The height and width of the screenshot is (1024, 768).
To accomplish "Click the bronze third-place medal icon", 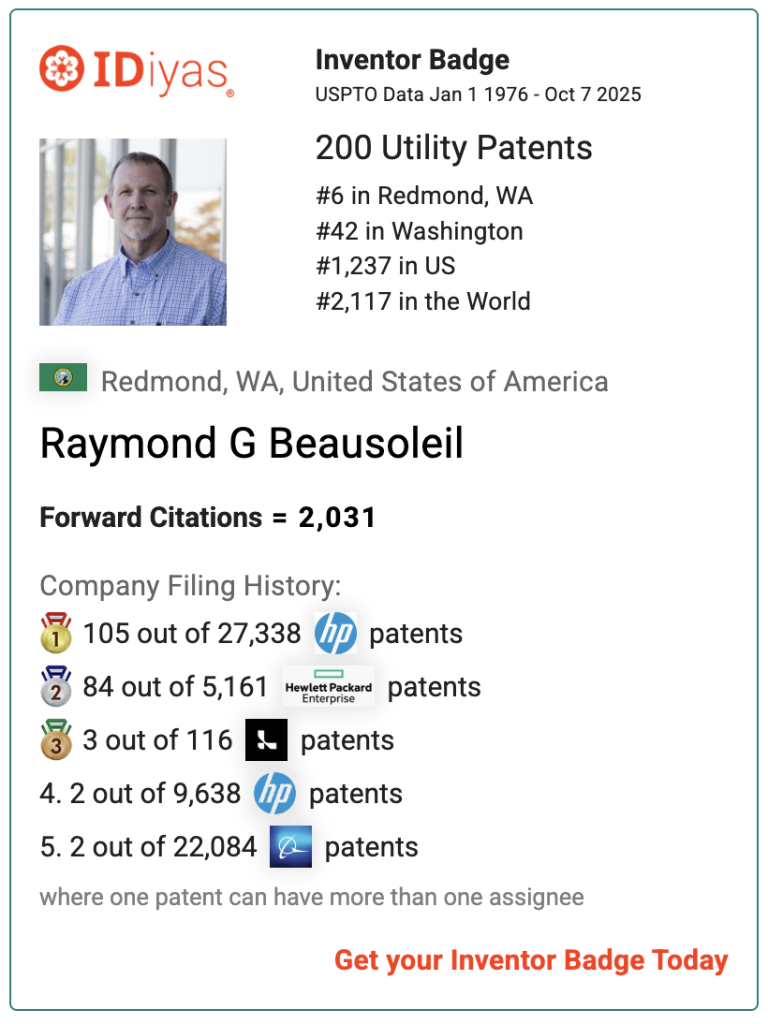I will pos(56,740).
